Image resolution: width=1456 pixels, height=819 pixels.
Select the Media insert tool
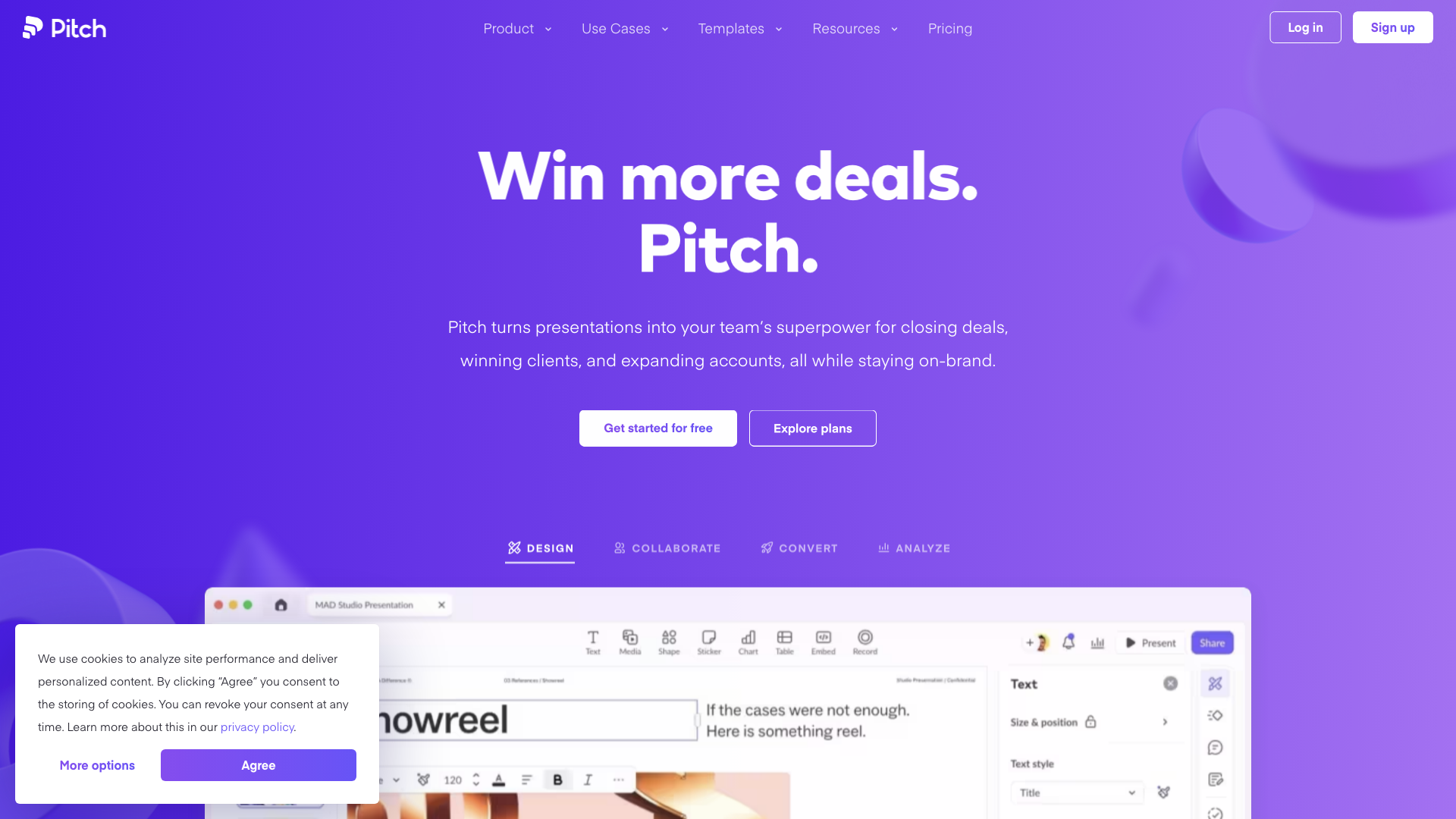coord(630,642)
